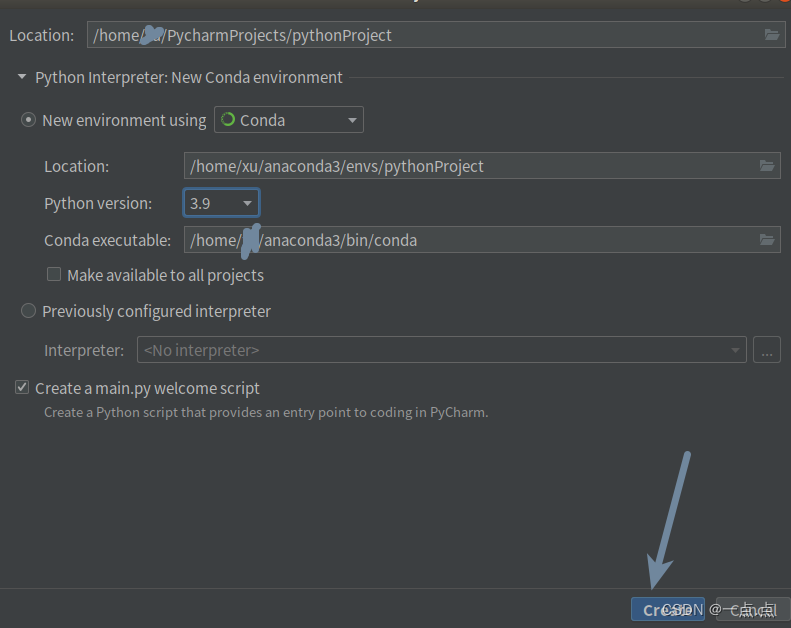Uncheck Create a main.py welcome script
This screenshot has height=628, width=791.
click(22, 387)
